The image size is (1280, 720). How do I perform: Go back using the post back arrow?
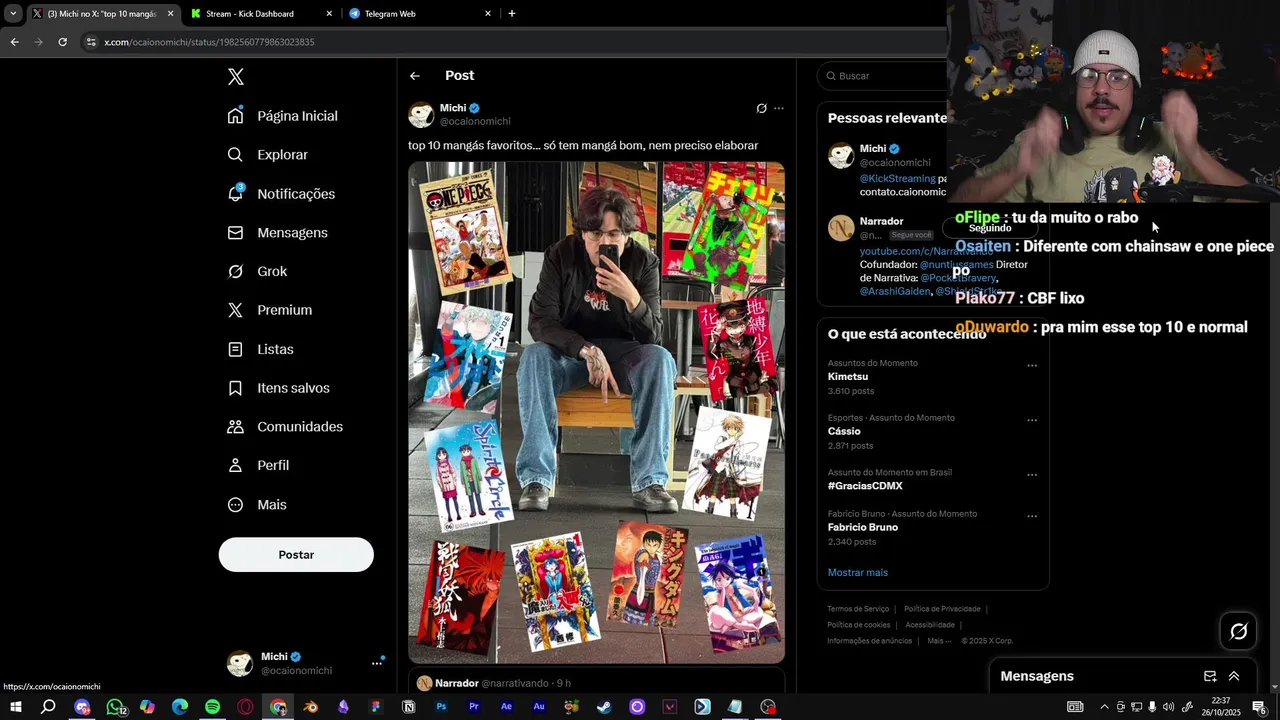[415, 76]
